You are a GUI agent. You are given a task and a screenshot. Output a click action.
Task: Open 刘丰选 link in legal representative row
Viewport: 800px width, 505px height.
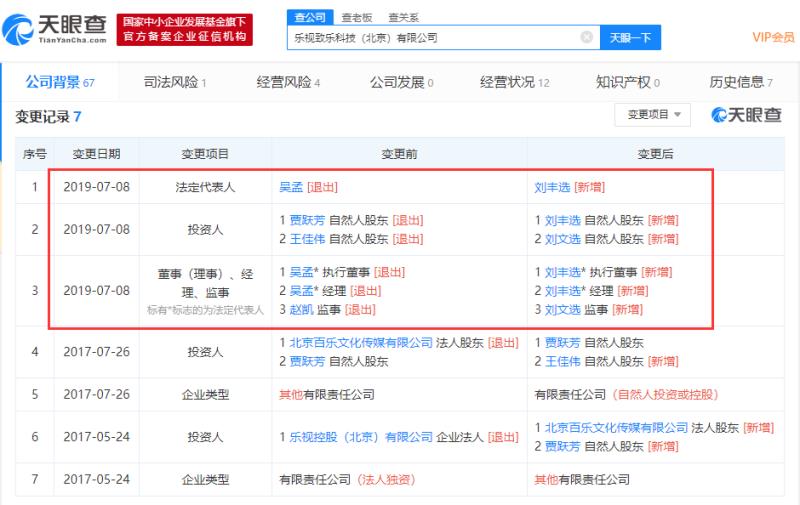(552, 187)
